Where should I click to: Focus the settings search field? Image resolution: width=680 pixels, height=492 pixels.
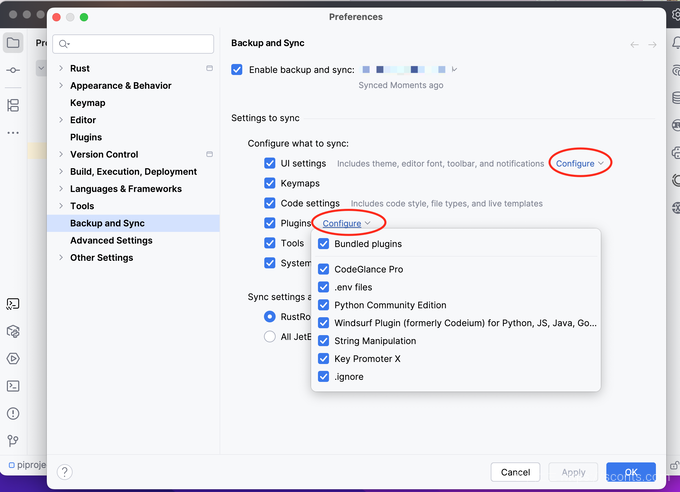click(133, 44)
